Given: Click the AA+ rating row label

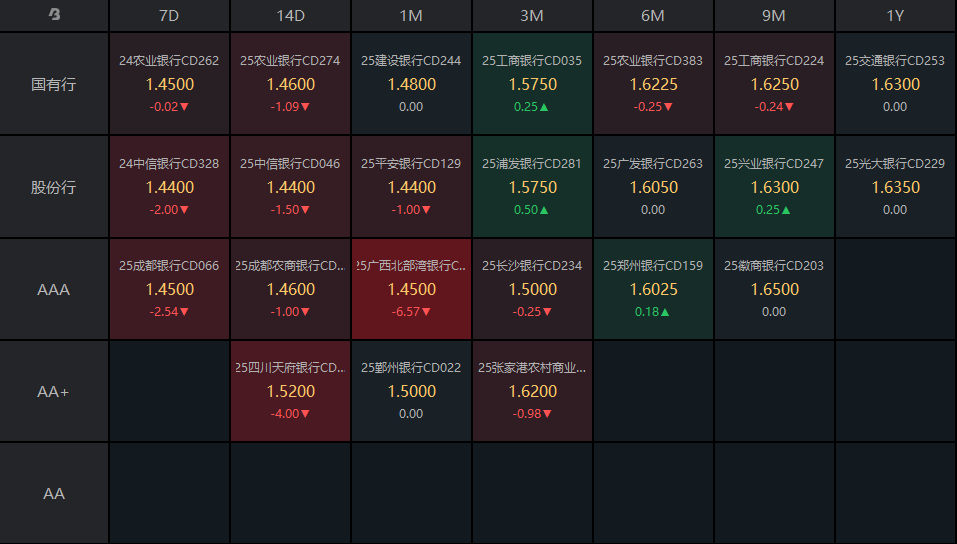Looking at the screenshot, I should click(54, 392).
